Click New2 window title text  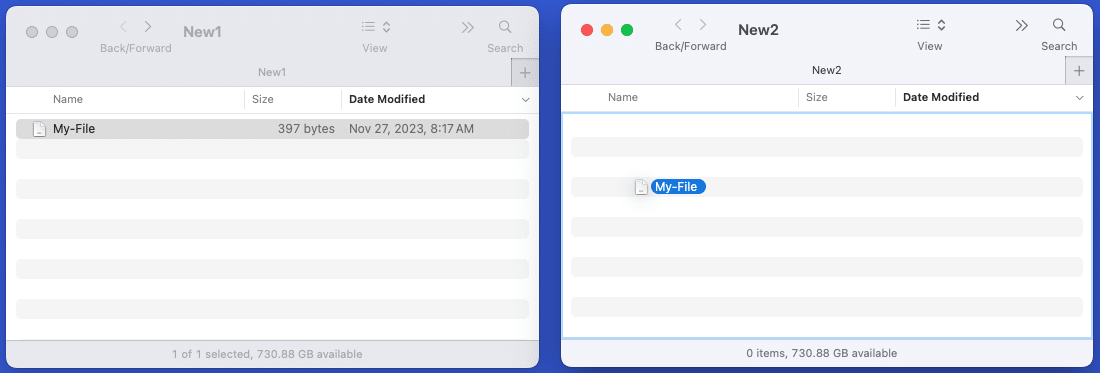coord(758,29)
